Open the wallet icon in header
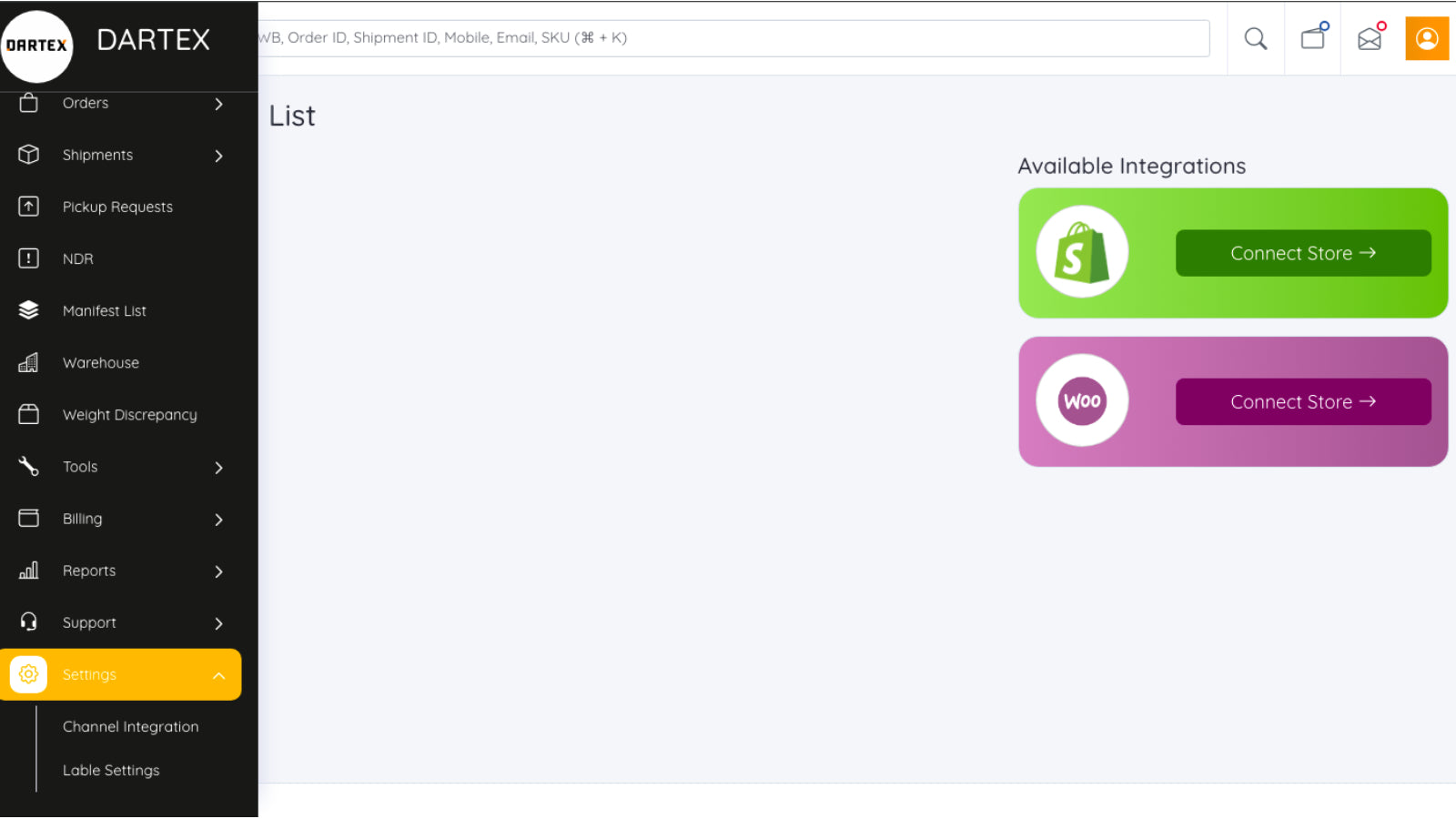Viewport: 1456px width, 819px height. point(1314,37)
